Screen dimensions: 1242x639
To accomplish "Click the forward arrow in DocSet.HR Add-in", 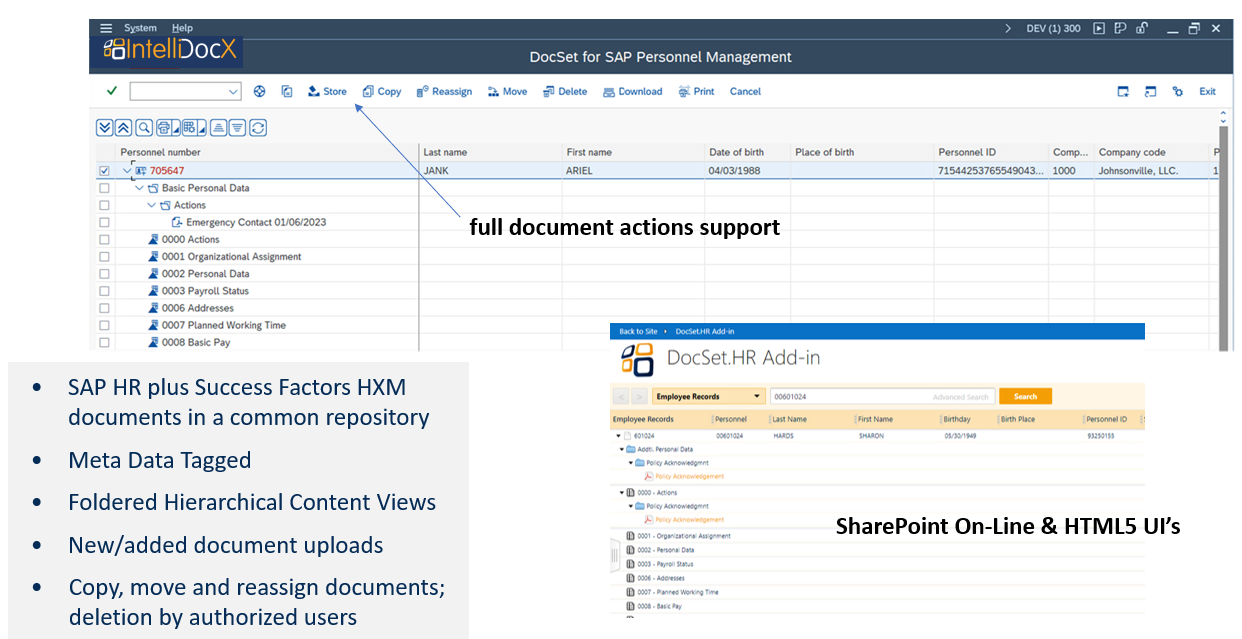I will 639,397.
